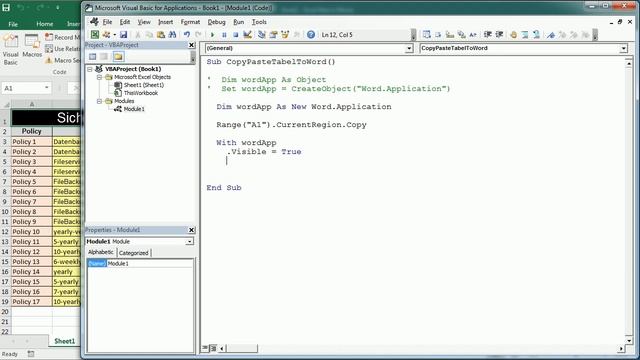Open the Debug menu
Image resolution: width=640 pixels, height=360 pixels.
click(x=216, y=22)
